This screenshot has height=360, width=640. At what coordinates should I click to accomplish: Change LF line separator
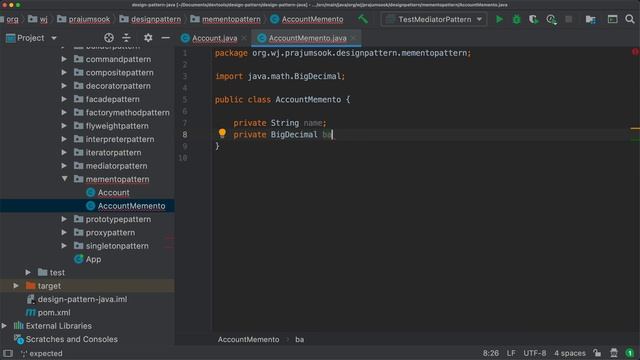511,353
